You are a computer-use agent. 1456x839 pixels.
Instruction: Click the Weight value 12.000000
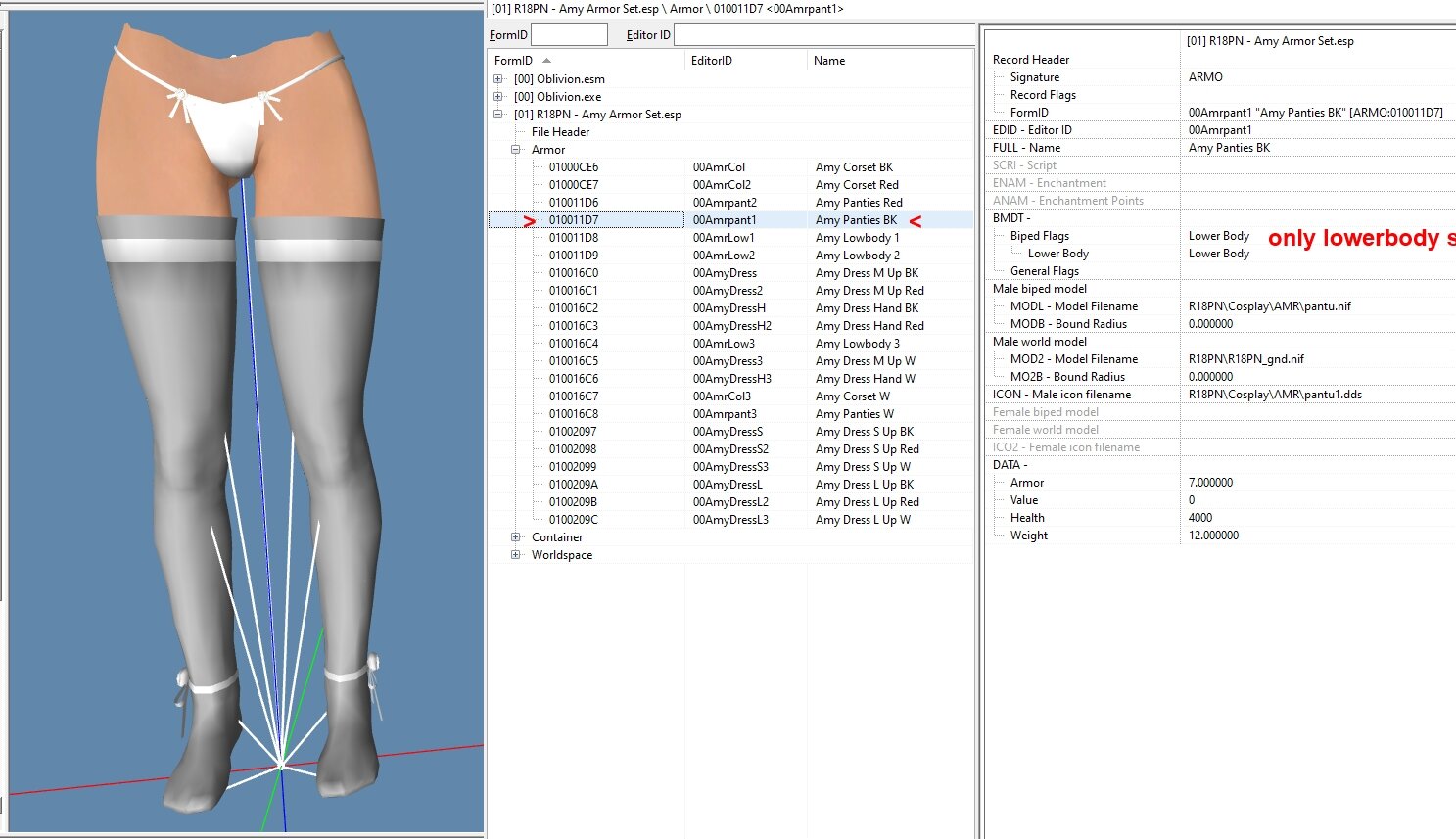[1213, 536]
